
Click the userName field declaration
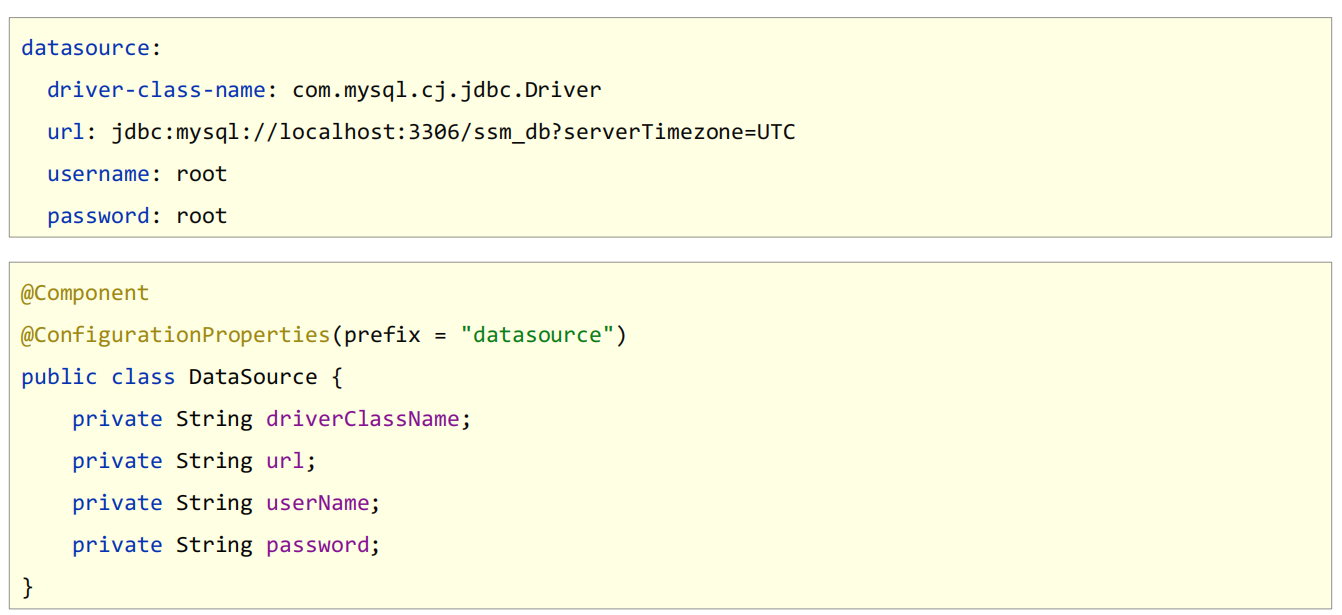317,503
